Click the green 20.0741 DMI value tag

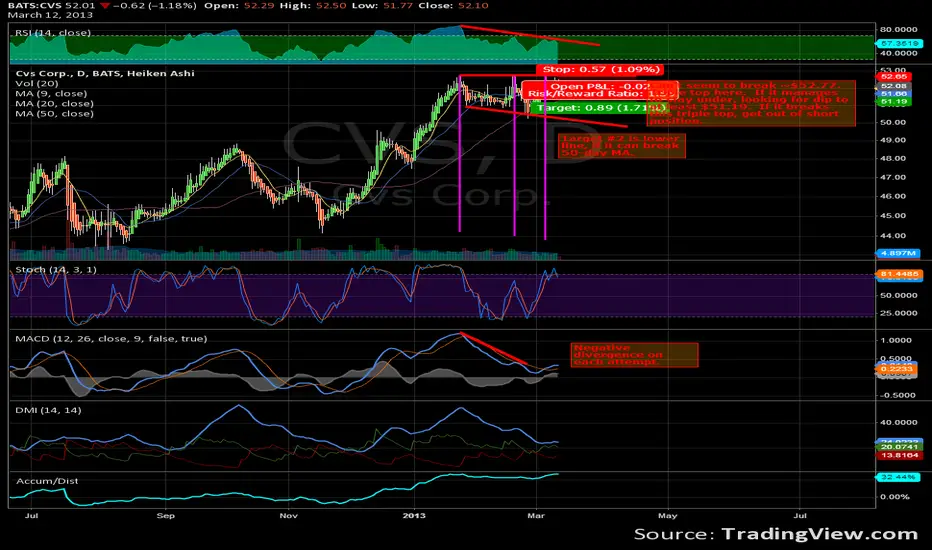899,447
